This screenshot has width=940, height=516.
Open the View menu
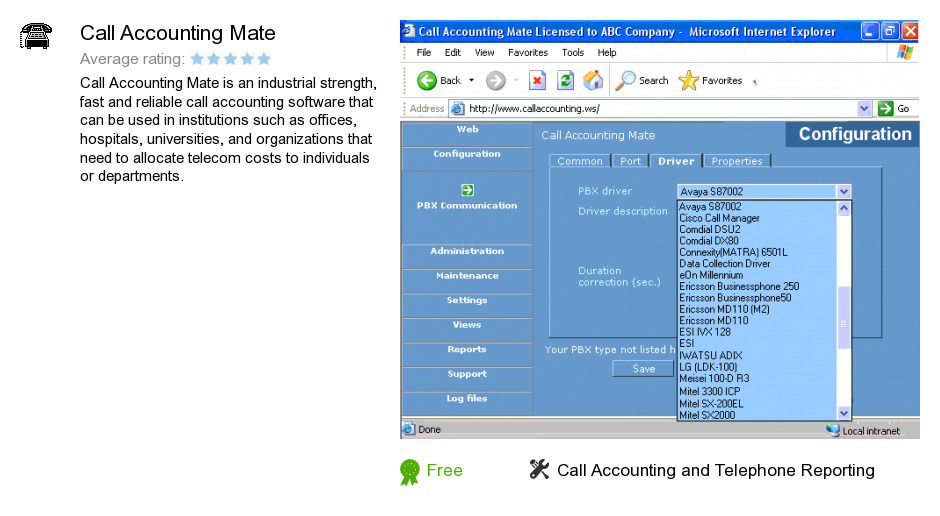484,53
